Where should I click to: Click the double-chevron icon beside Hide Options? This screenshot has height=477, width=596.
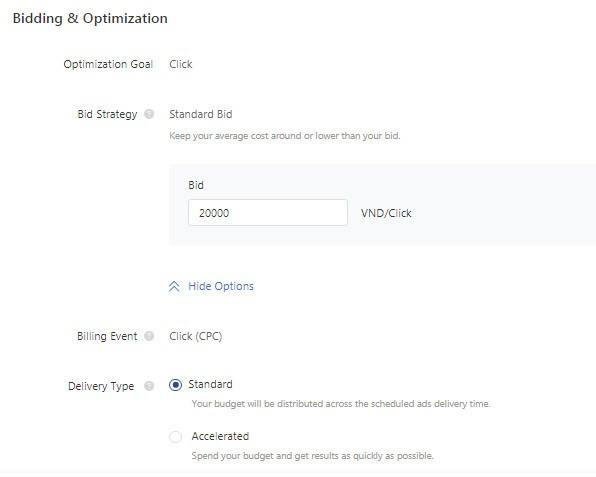point(174,286)
